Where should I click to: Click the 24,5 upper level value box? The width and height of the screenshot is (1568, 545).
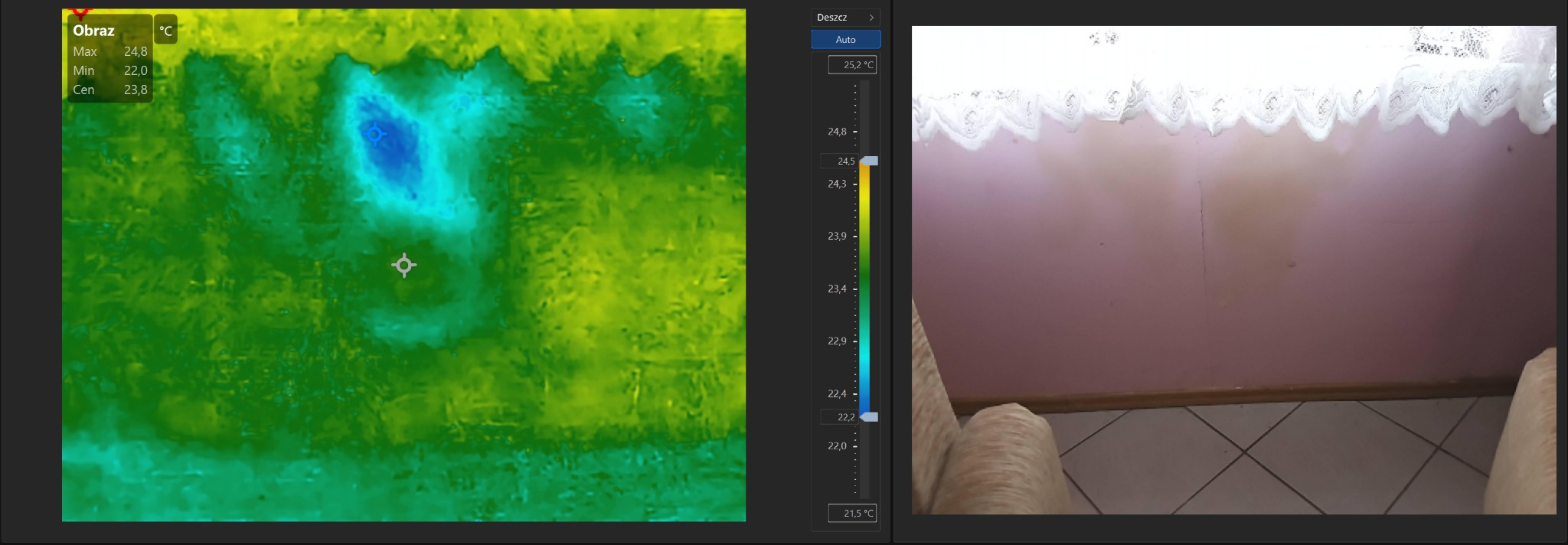(839, 162)
